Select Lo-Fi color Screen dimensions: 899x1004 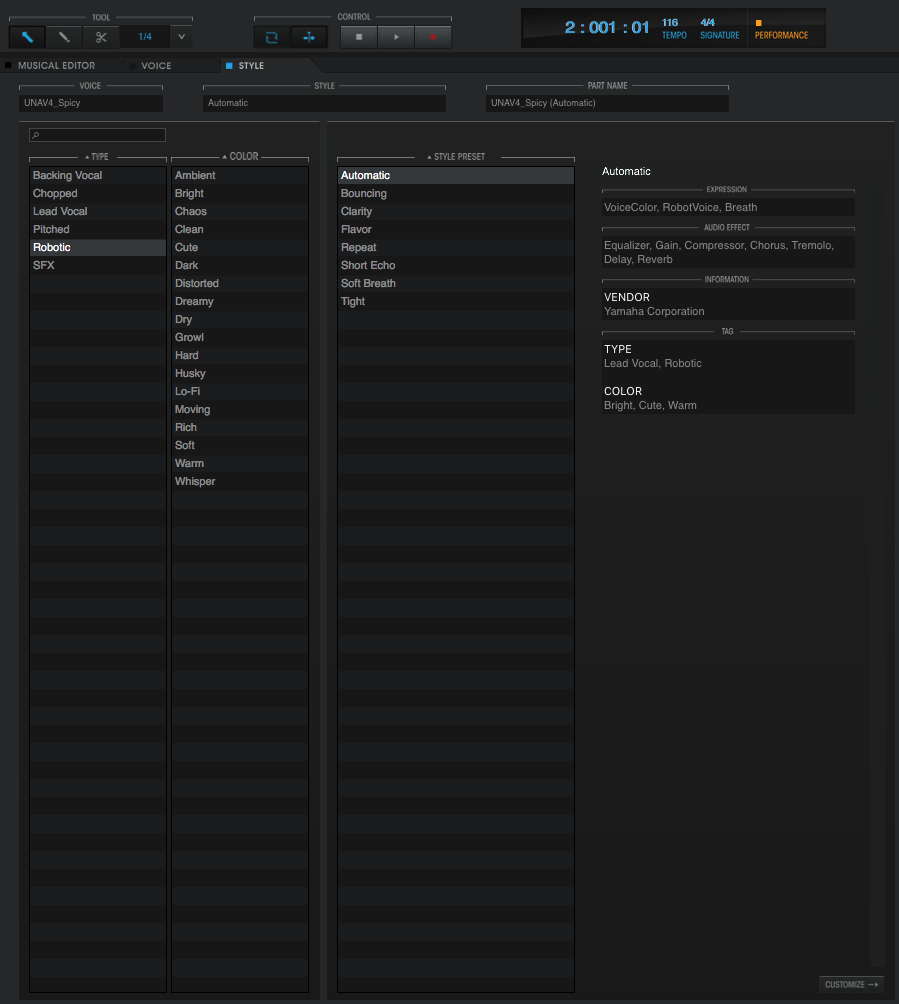[x=240, y=391]
